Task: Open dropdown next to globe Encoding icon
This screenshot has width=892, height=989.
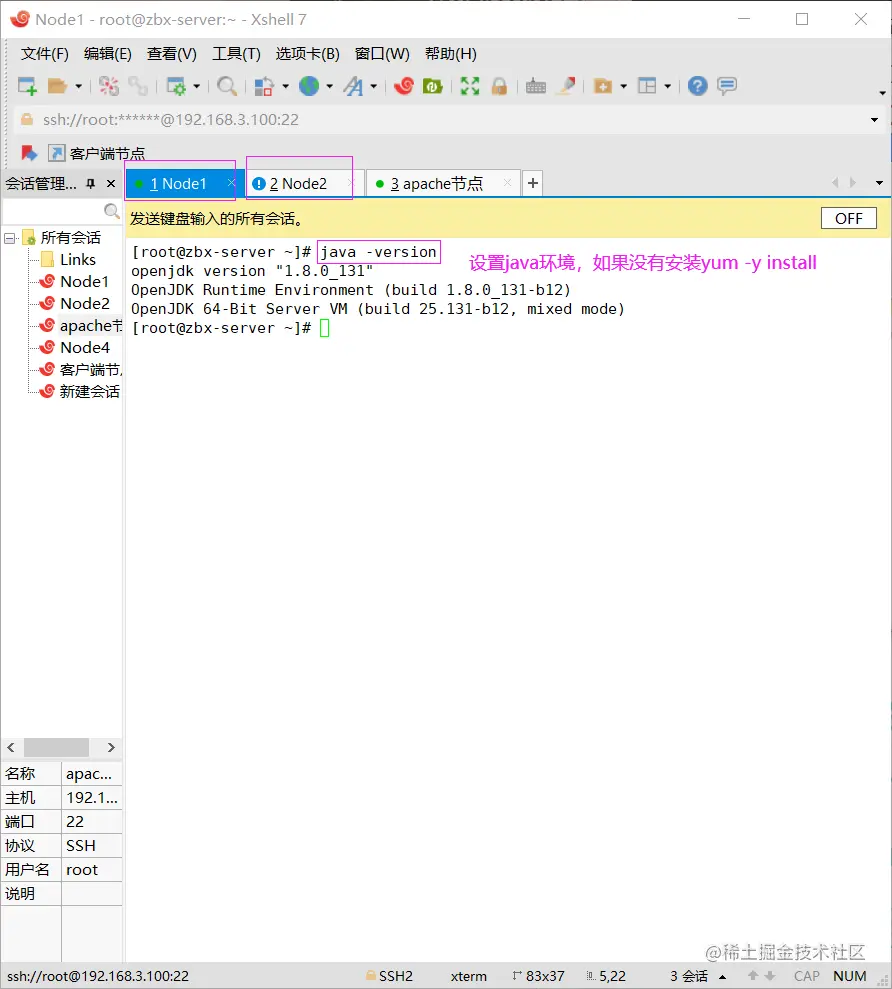Action: (329, 86)
